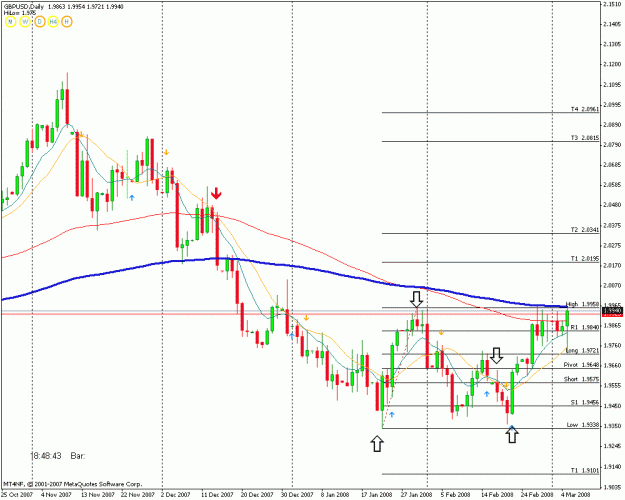Select the T3 2.0815 target level label

coord(584,138)
